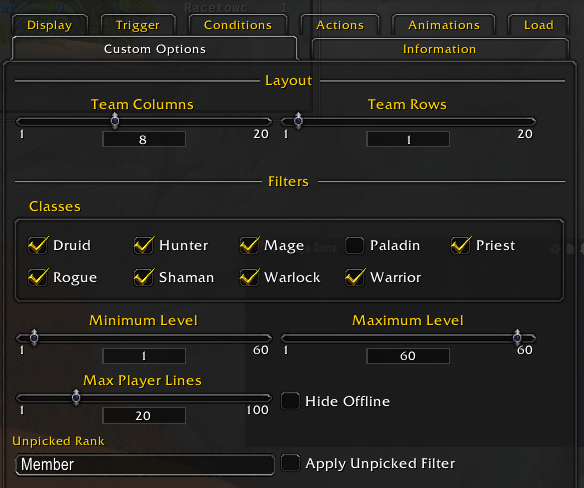Select the Actions tab
This screenshot has width=584, height=488.
pos(340,25)
